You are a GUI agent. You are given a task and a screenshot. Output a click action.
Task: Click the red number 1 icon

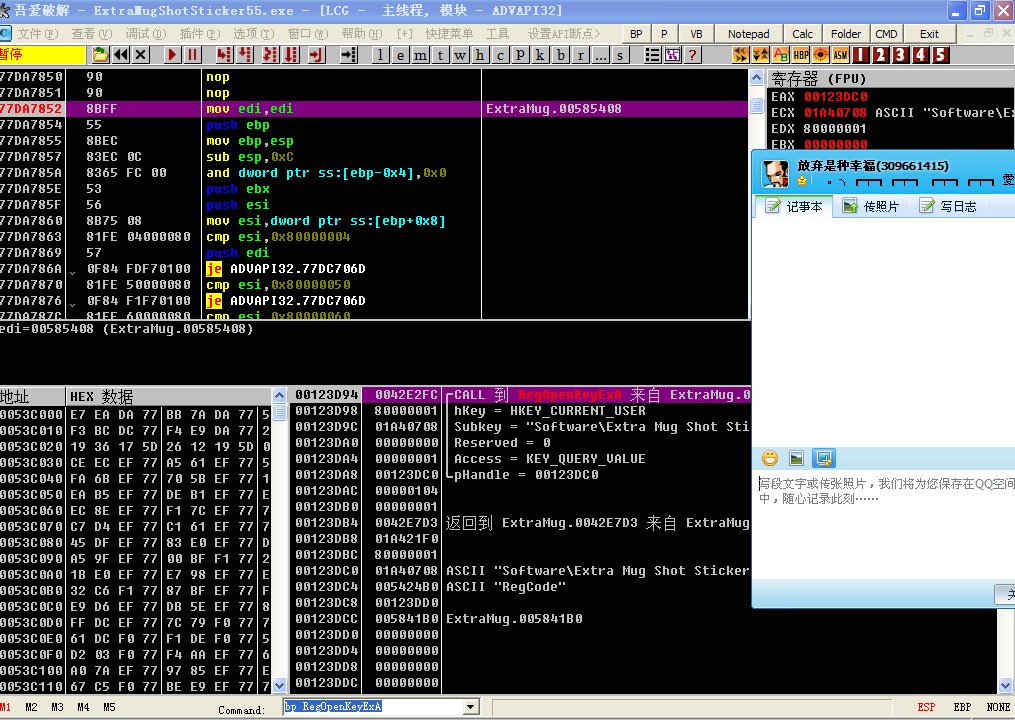coord(860,55)
